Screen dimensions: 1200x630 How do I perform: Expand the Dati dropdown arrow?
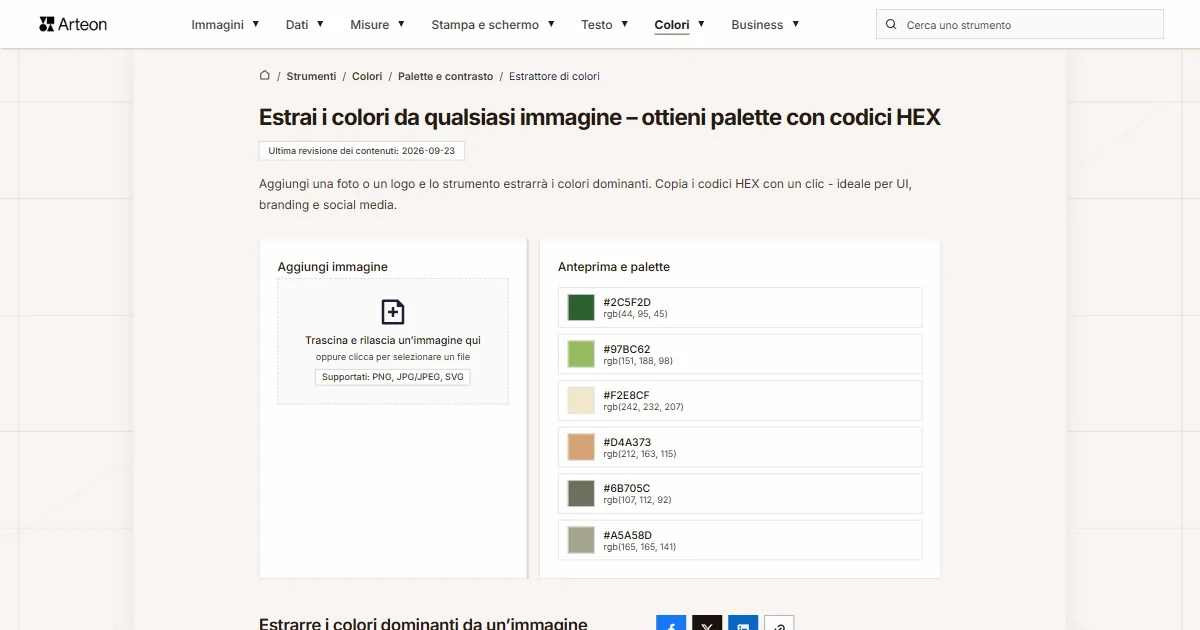[320, 24]
